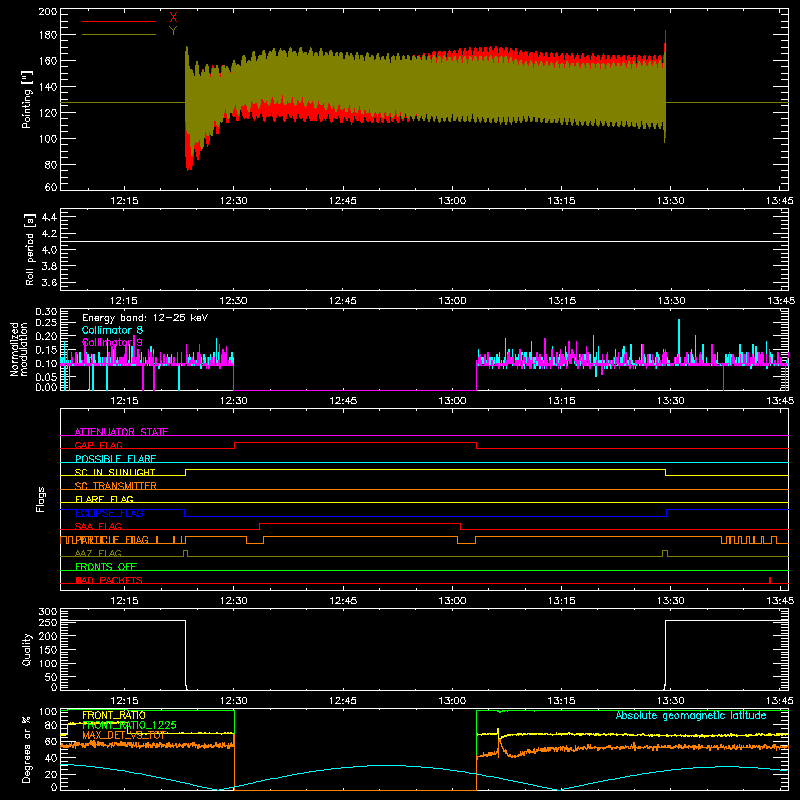Click the 13:45 tick label under Pointing plot

pyautogui.click(x=780, y=201)
